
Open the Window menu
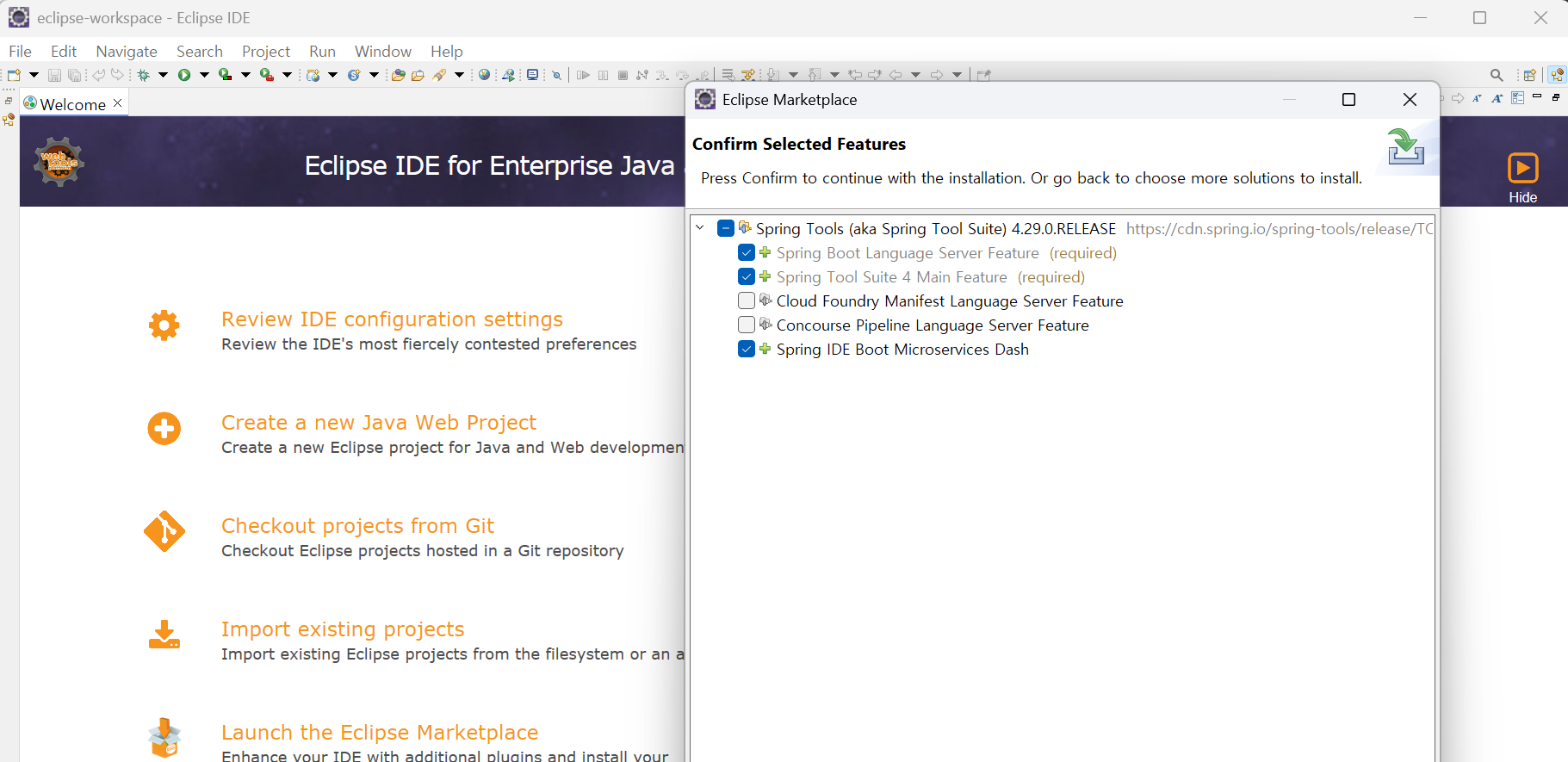(383, 52)
